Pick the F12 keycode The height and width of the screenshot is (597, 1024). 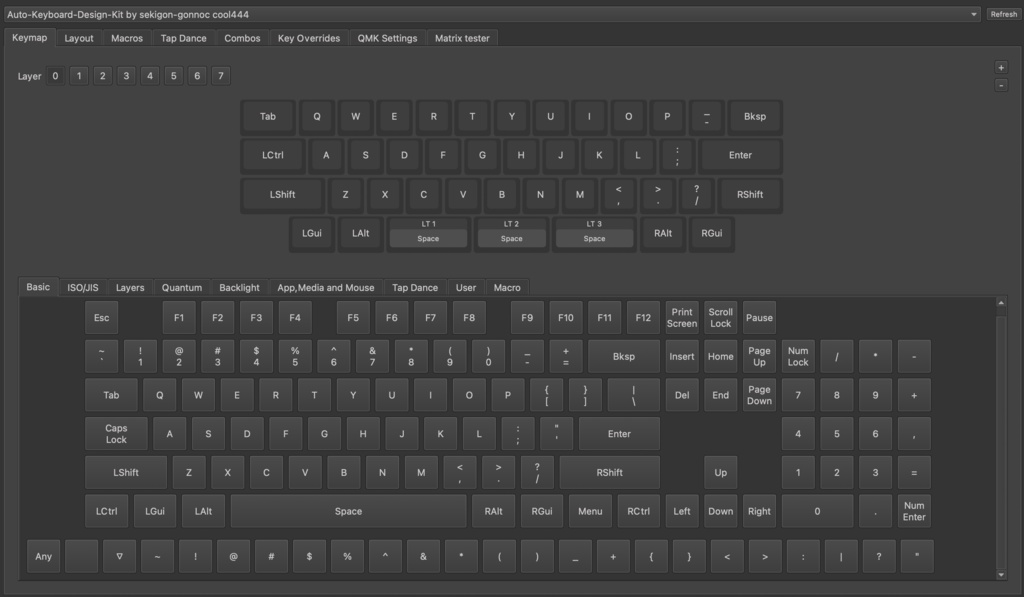click(x=643, y=317)
